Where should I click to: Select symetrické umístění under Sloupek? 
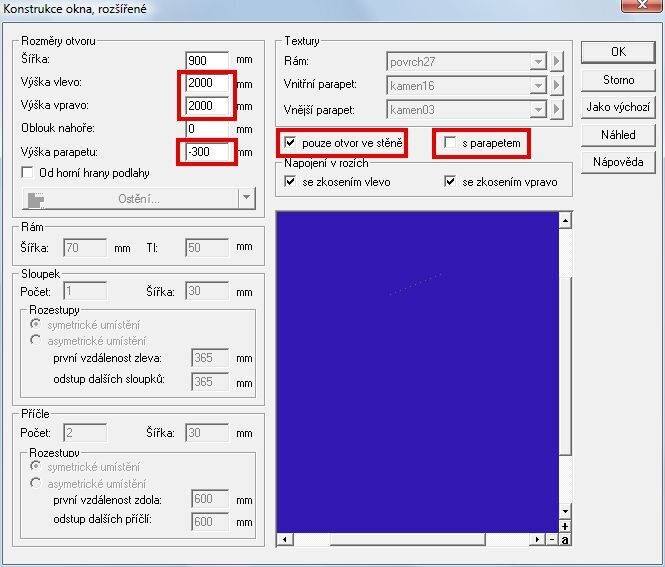[x=36, y=324]
